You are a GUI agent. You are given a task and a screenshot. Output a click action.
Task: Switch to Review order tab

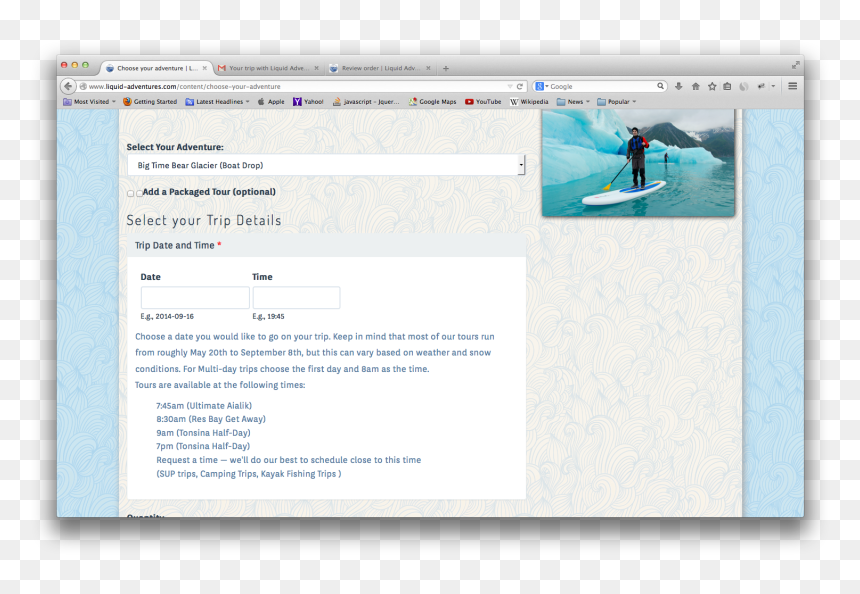[380, 69]
